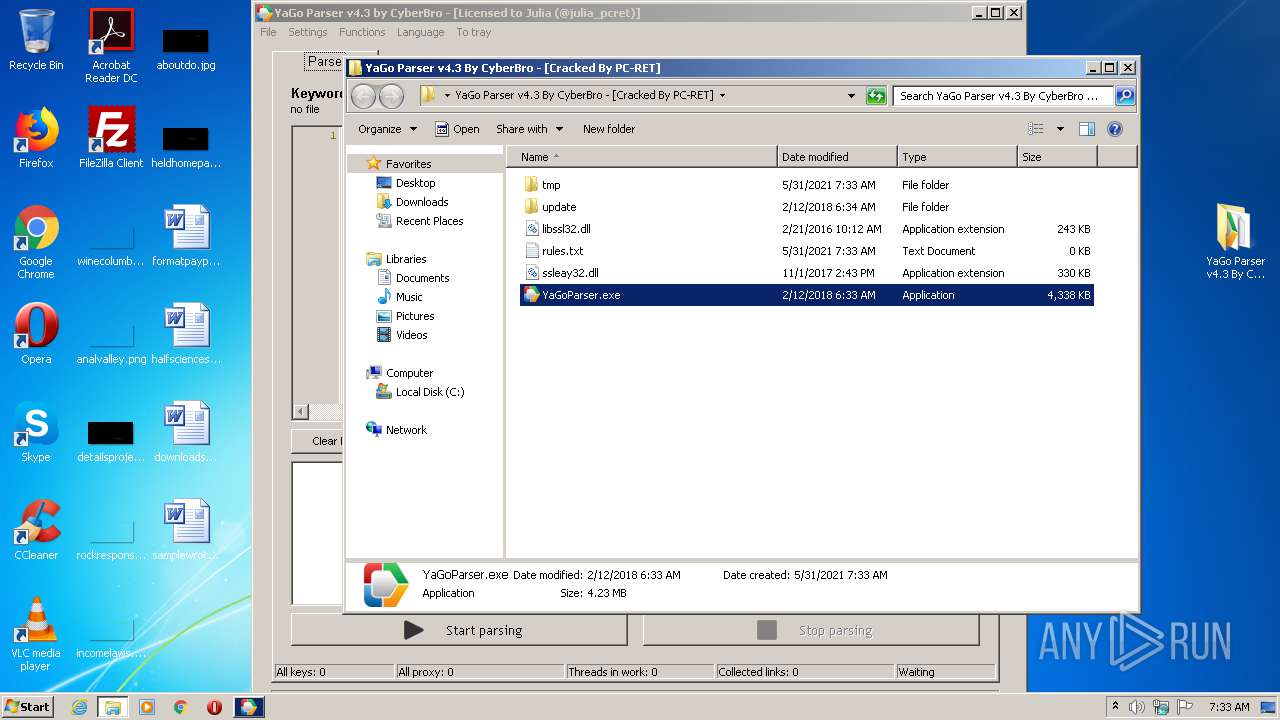Viewport: 1280px width, 720px height.
Task: Open the Share with dropdown
Action: [x=530, y=129]
